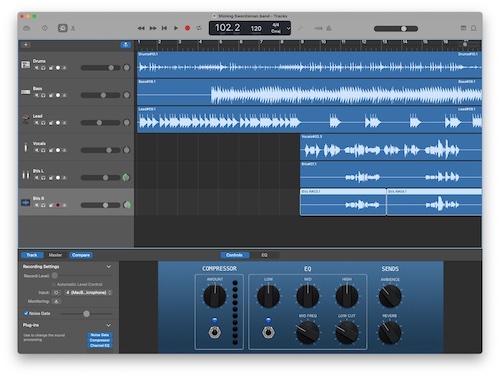Toggle the Monitoring button in Recording Settings

(56, 301)
